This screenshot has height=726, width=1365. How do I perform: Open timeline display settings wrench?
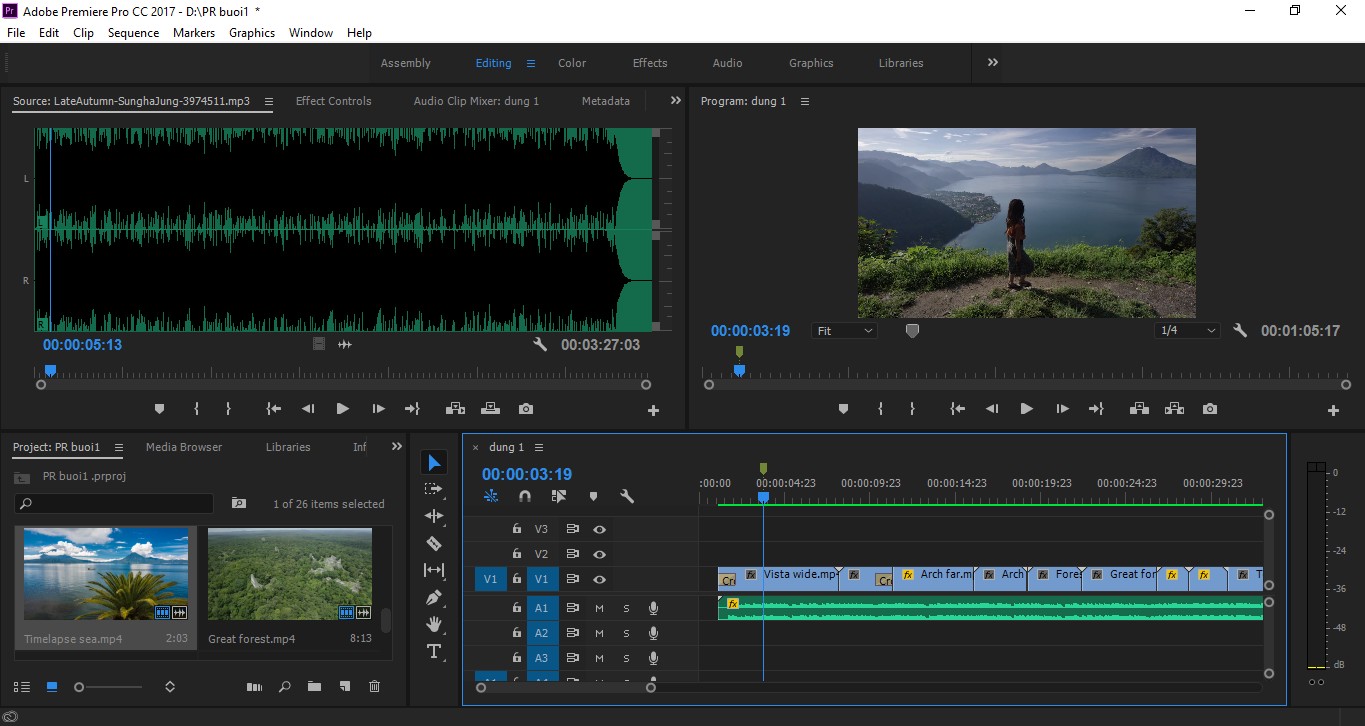pos(627,496)
